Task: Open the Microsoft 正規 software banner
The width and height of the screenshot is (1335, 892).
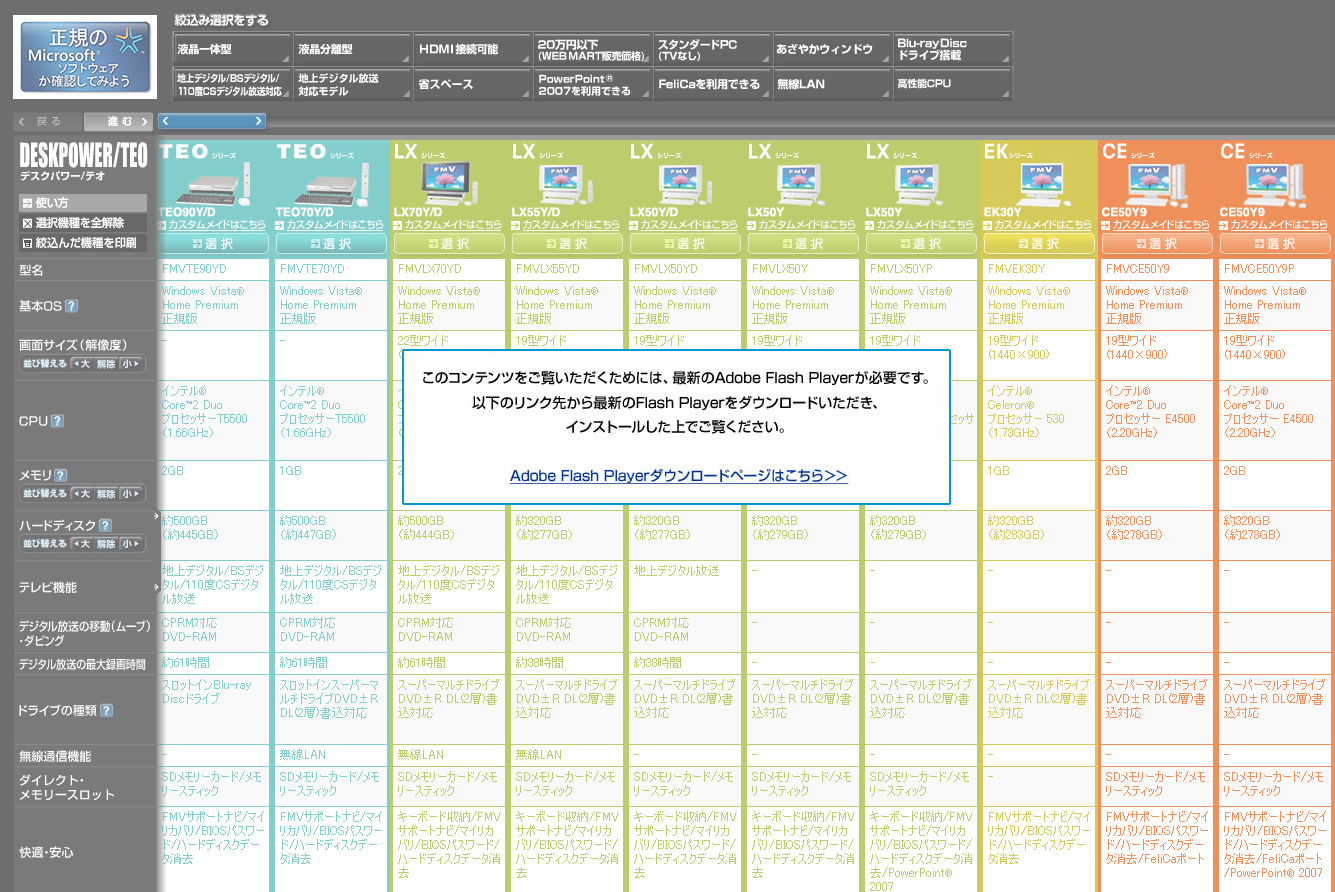Action: [x=85, y=57]
